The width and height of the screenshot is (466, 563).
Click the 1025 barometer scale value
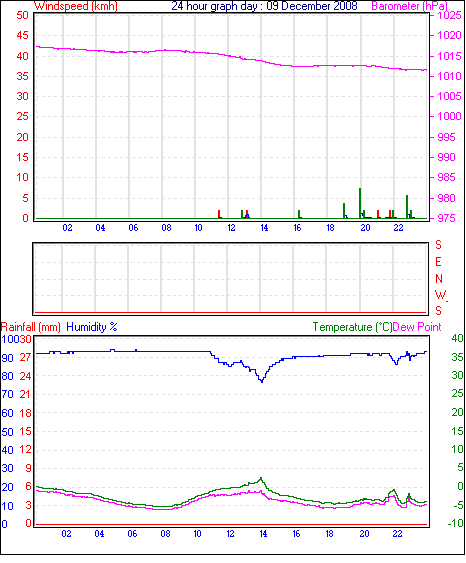(449, 15)
